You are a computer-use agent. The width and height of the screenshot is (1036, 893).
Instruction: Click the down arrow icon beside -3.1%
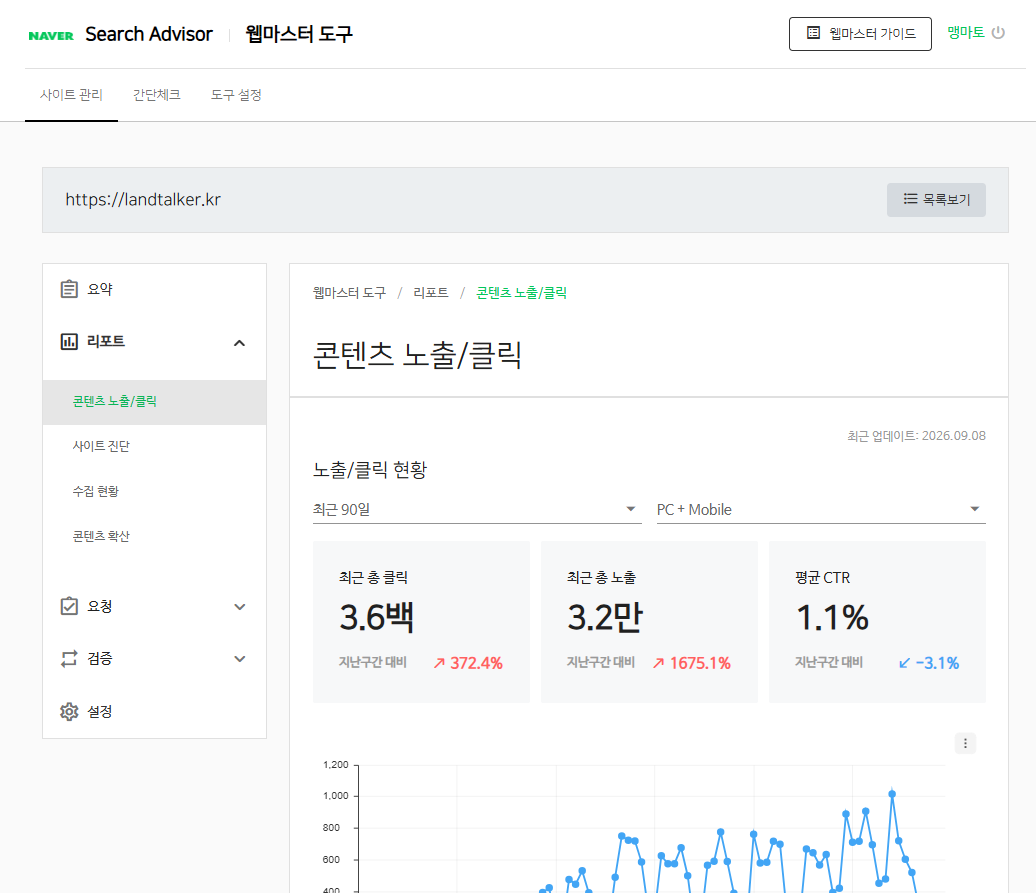905,663
